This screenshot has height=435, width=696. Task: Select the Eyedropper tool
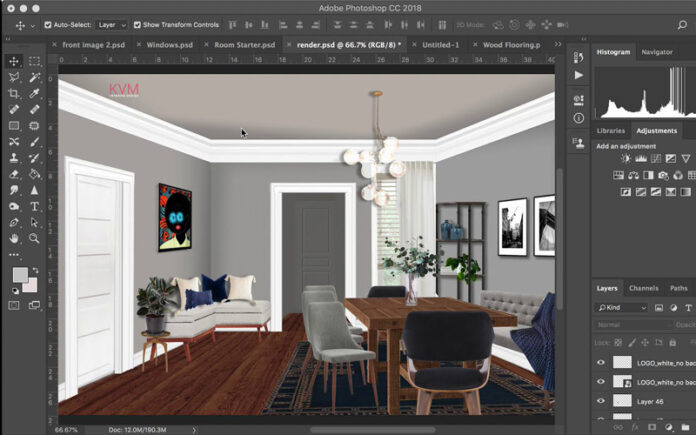tap(34, 93)
